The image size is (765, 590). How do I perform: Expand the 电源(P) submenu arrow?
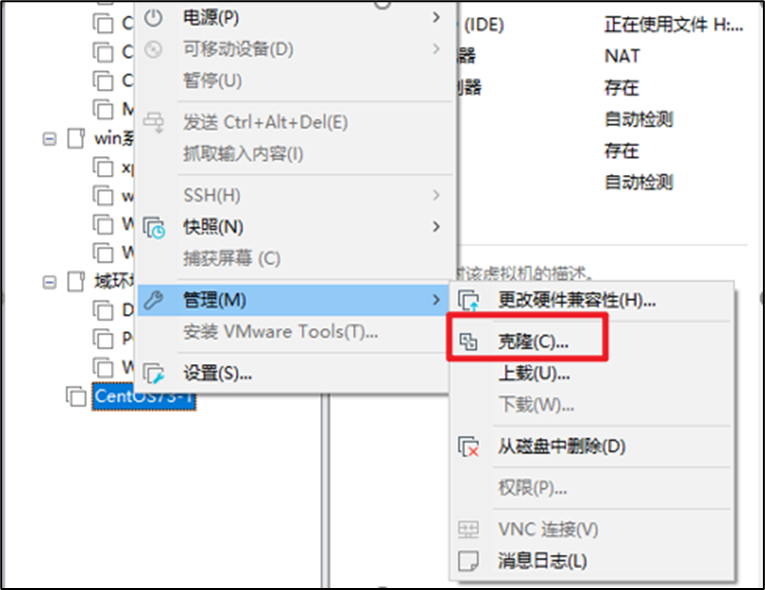click(x=436, y=18)
